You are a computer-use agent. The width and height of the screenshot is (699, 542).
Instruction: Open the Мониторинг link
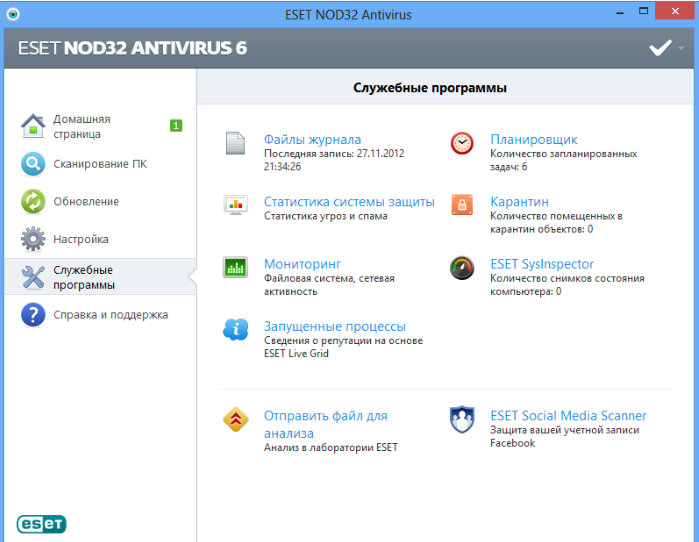302,264
